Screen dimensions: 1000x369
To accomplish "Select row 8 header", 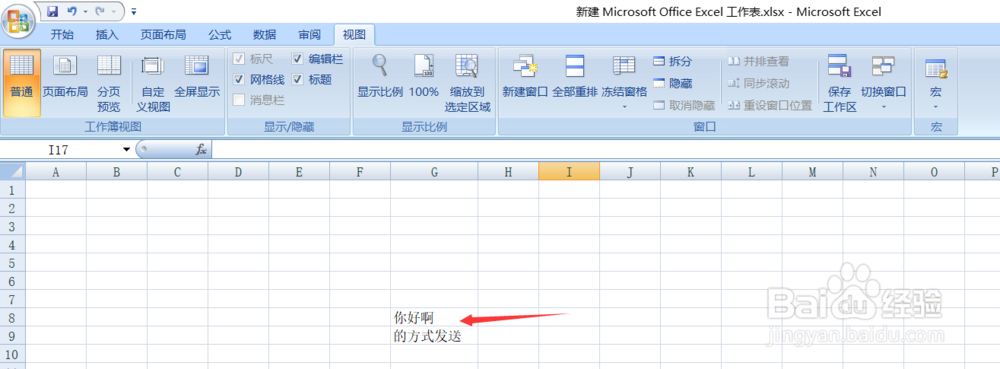I will click(13, 317).
